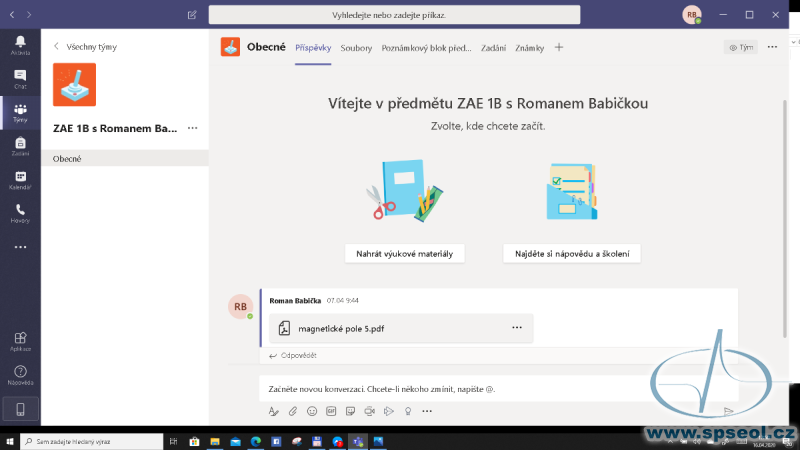This screenshot has height=450, width=800.
Task: Attach a file with the paperclip icon
Action: [292, 411]
